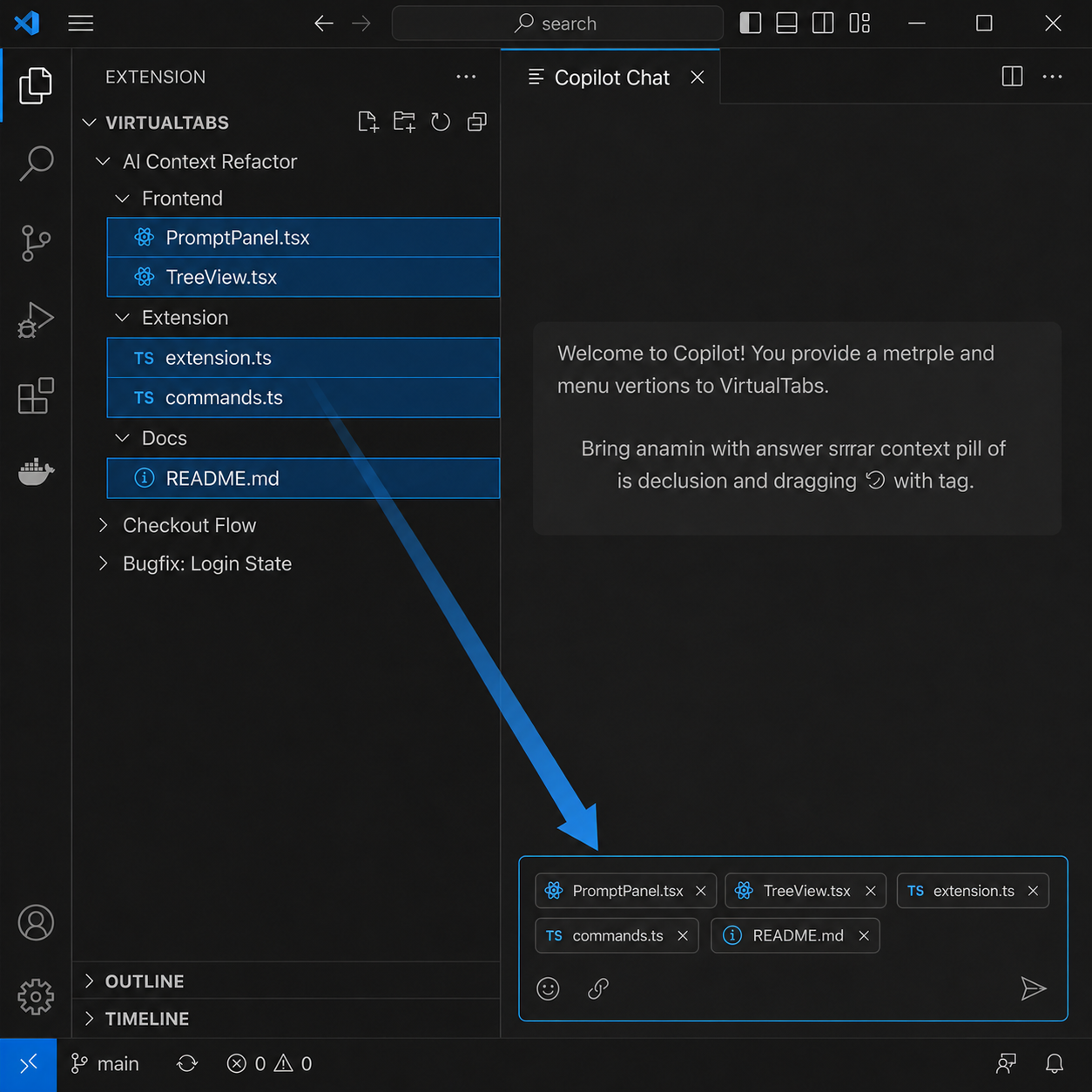Open the Accounts menu icon

coord(36,922)
